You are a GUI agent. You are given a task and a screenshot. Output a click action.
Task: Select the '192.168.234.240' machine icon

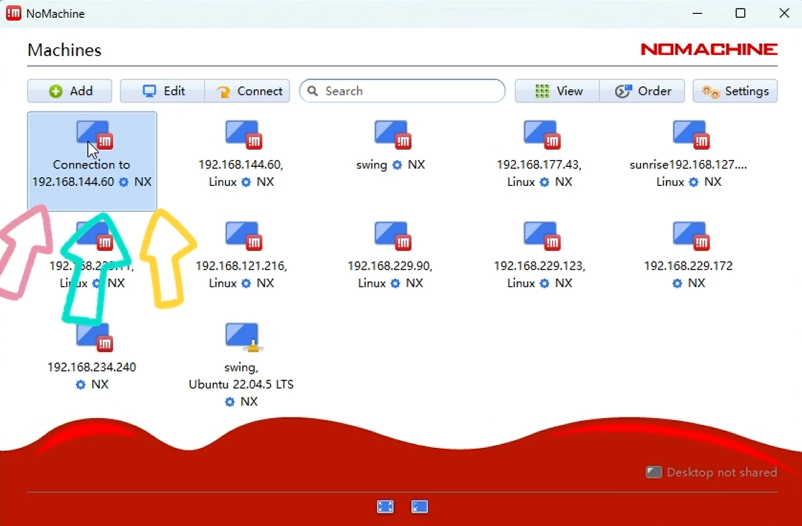[95, 337]
